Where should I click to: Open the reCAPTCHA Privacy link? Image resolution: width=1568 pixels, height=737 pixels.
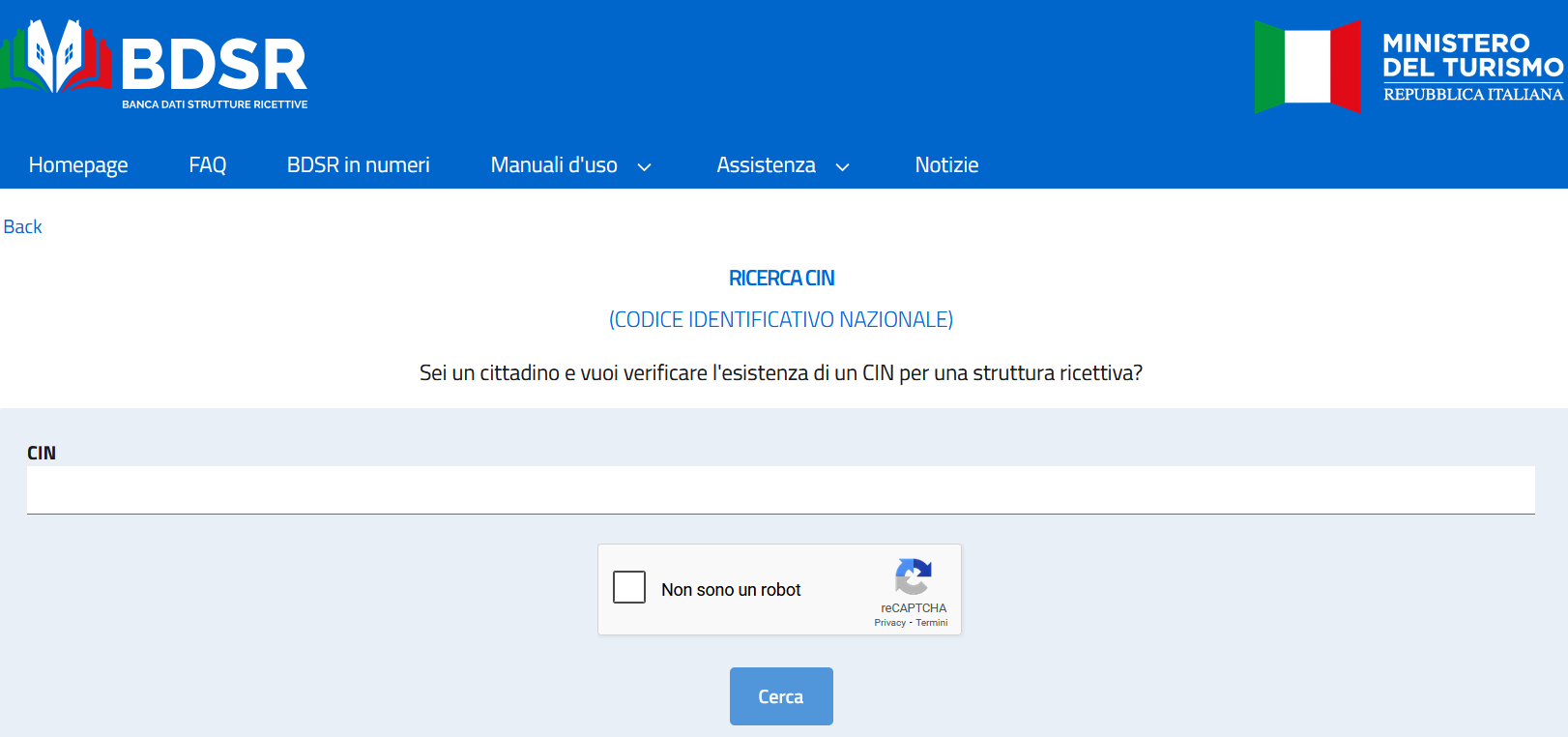pyautogui.click(x=889, y=623)
